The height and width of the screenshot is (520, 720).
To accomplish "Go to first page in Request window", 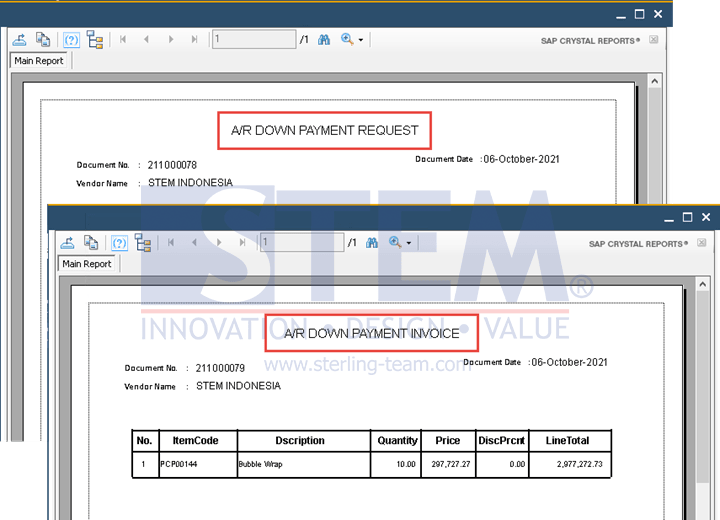I will (123, 40).
